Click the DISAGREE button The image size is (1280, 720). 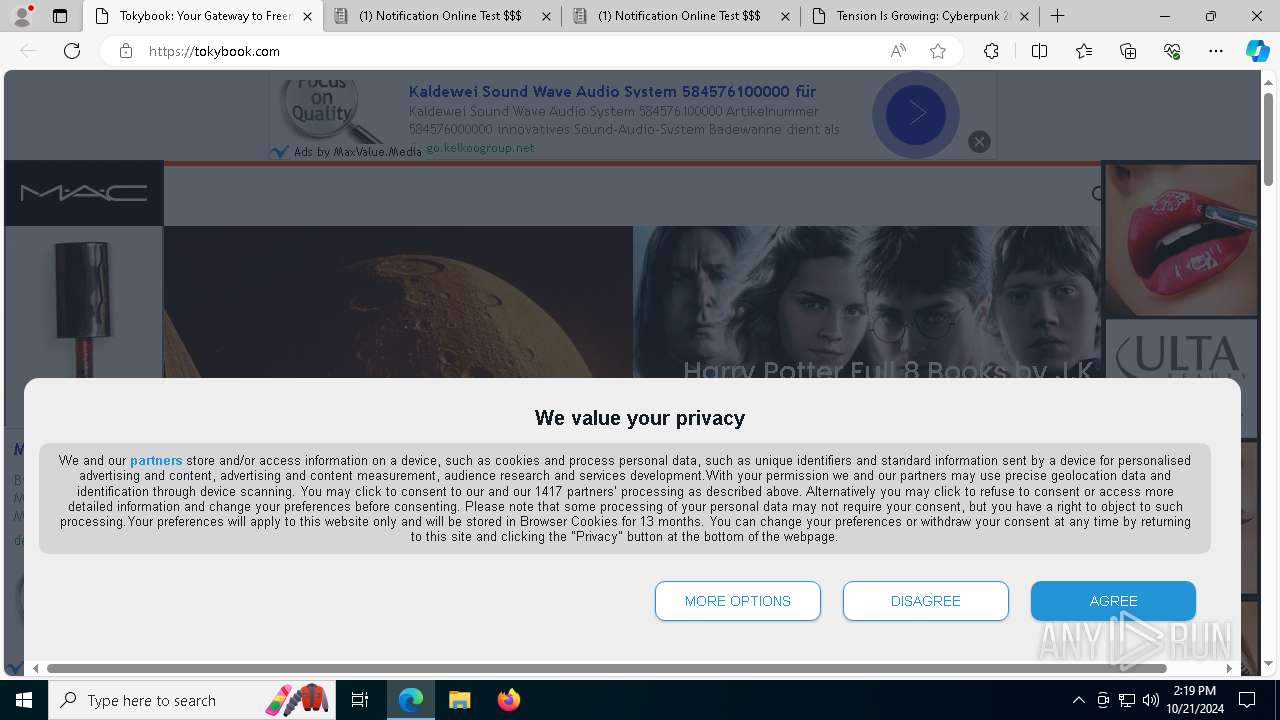[x=926, y=601]
